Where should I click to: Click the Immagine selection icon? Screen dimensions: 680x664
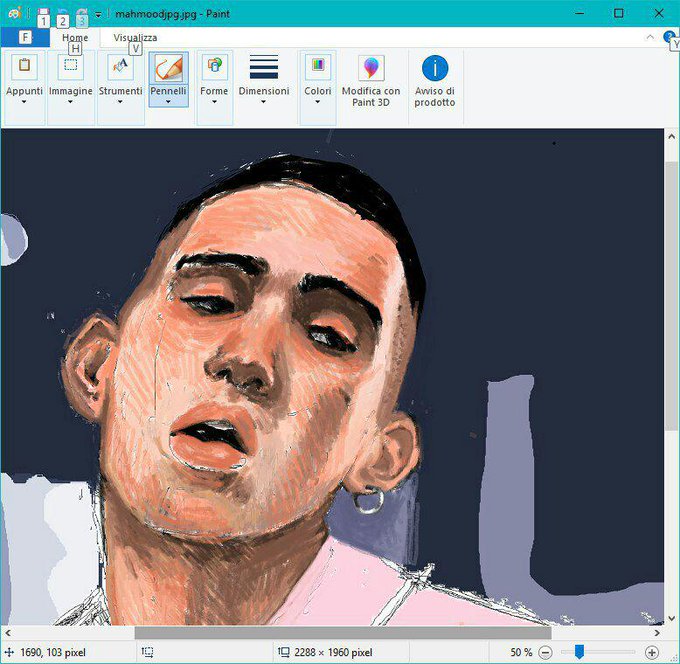71,66
